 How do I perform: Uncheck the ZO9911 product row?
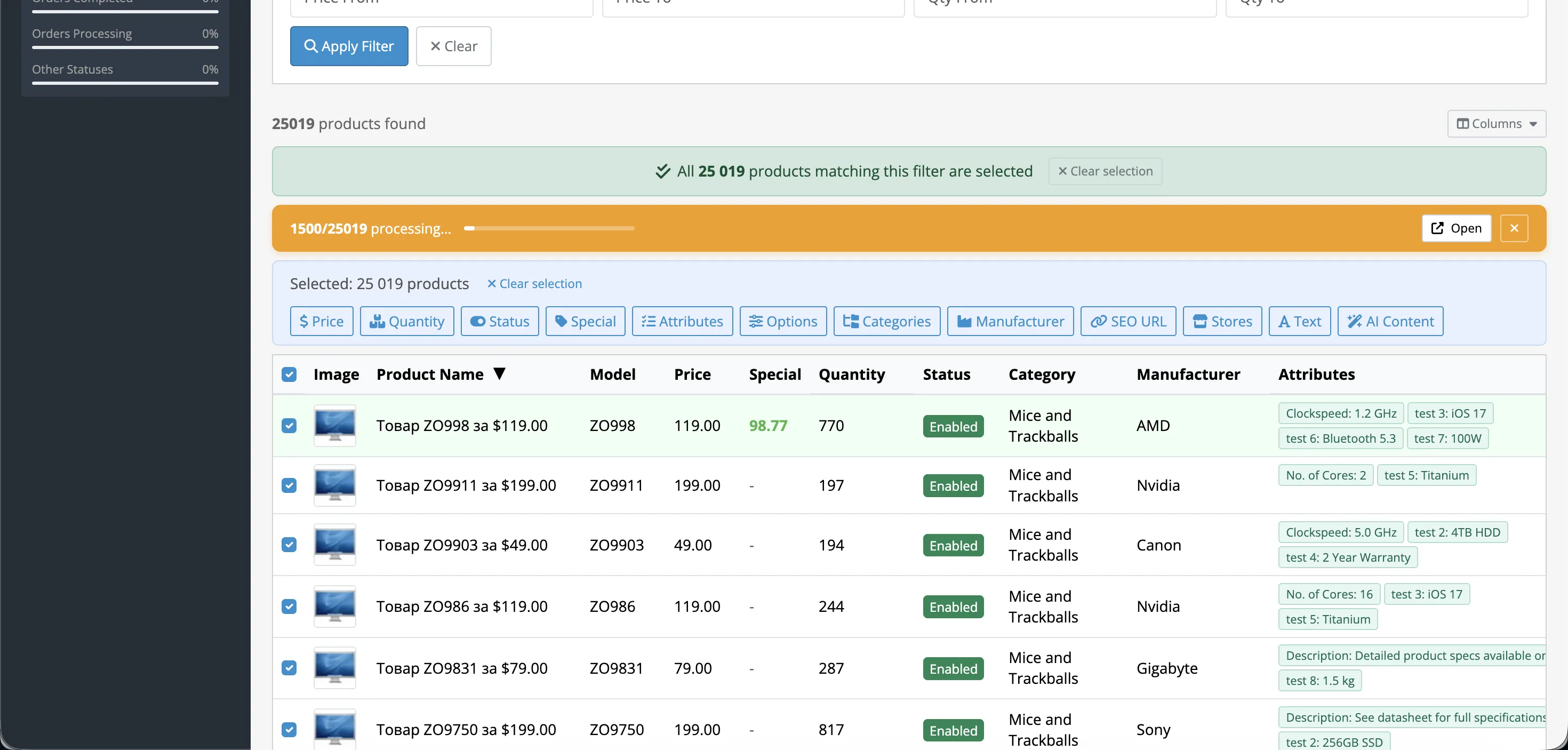289,485
